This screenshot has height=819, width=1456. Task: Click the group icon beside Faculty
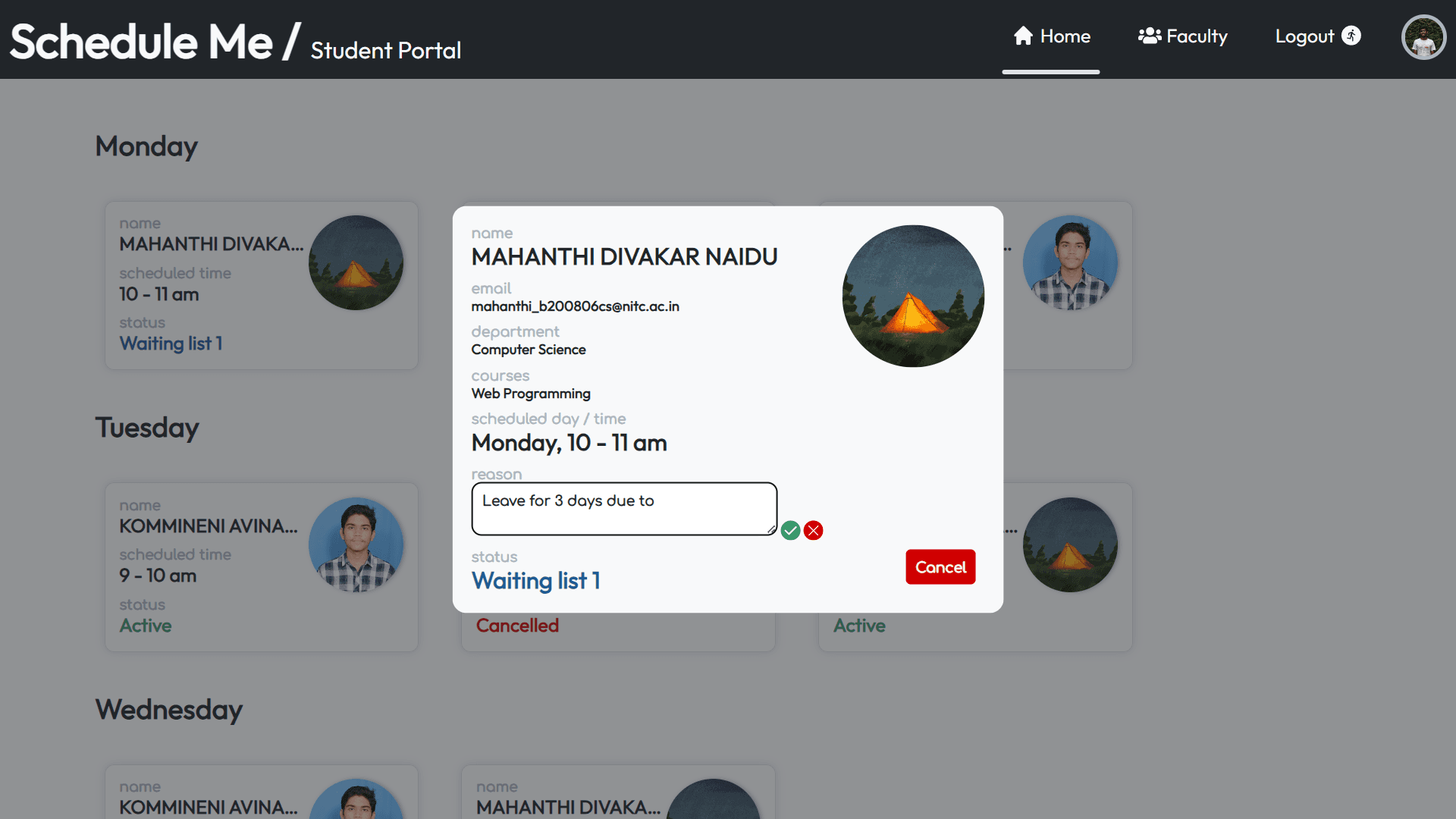[1150, 36]
